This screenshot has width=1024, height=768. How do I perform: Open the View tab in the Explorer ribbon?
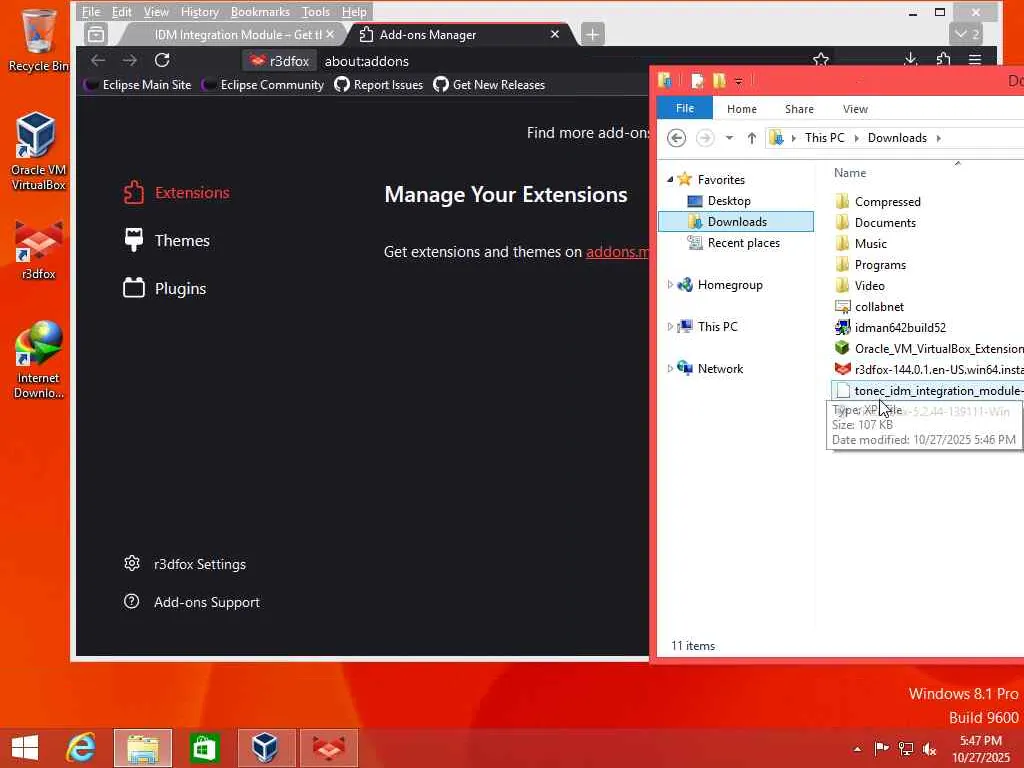pyautogui.click(x=855, y=109)
